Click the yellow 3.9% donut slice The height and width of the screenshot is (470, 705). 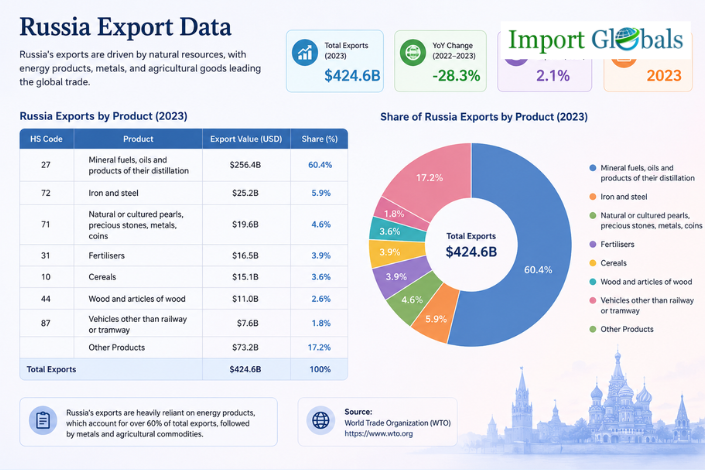coord(390,253)
